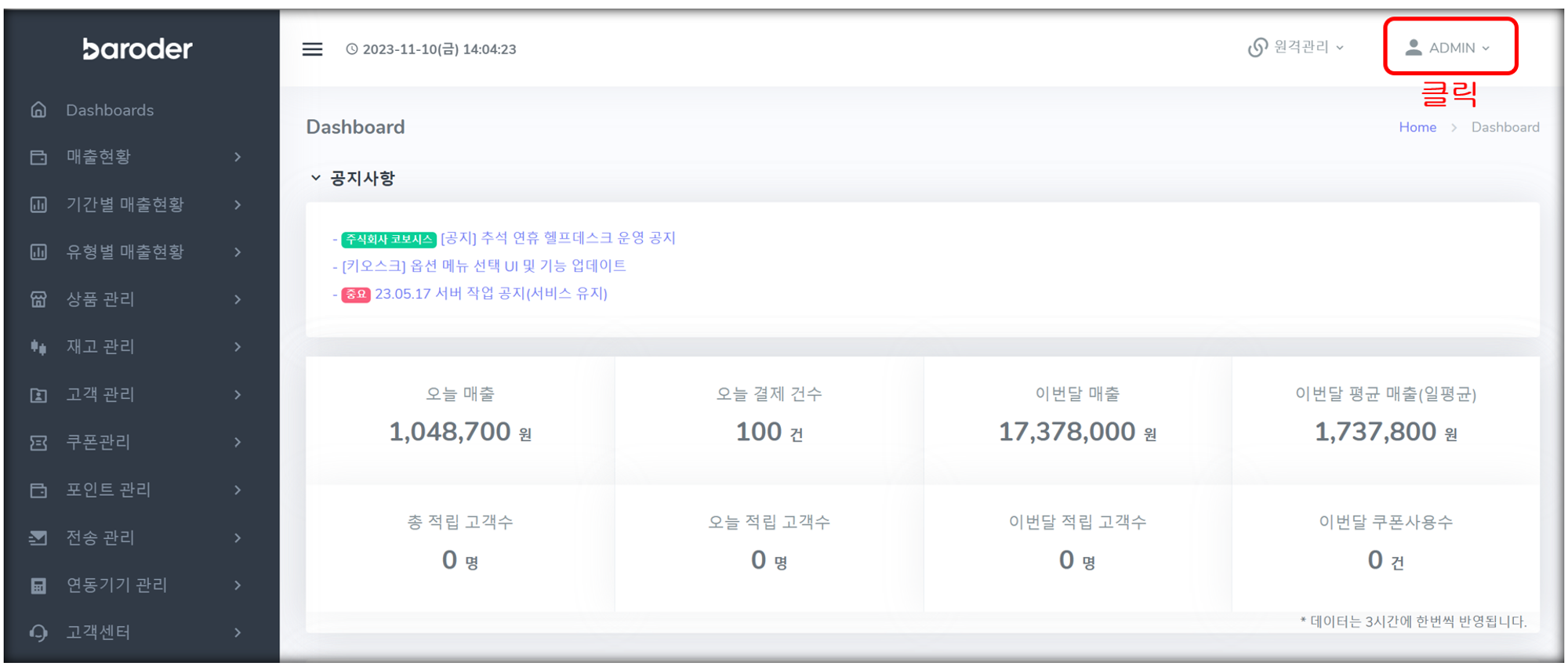Open the 추석 연휴 헬프데스크 운영 공지 notice
1568x666 pixels.
[x=557, y=238]
